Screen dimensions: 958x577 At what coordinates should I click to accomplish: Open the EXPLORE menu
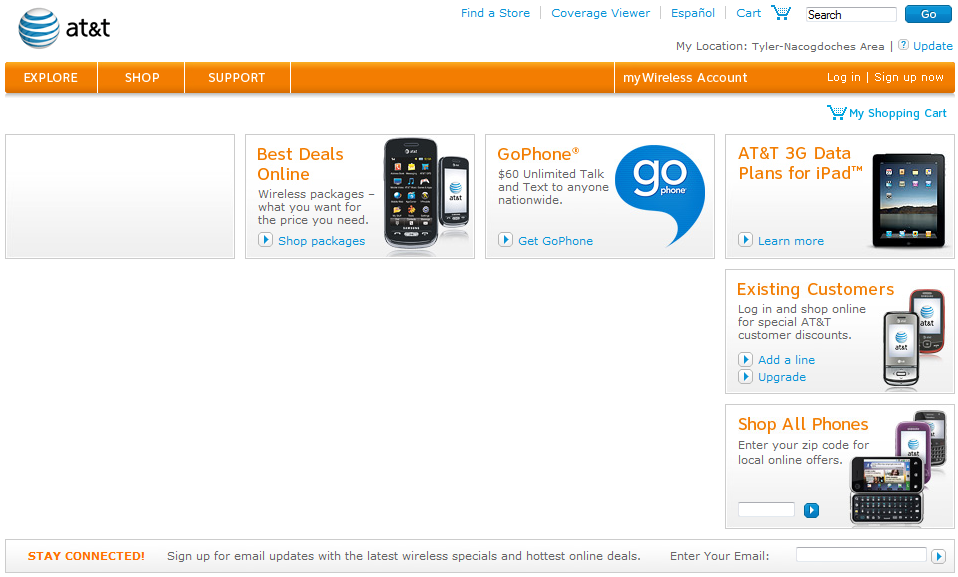click(x=51, y=78)
